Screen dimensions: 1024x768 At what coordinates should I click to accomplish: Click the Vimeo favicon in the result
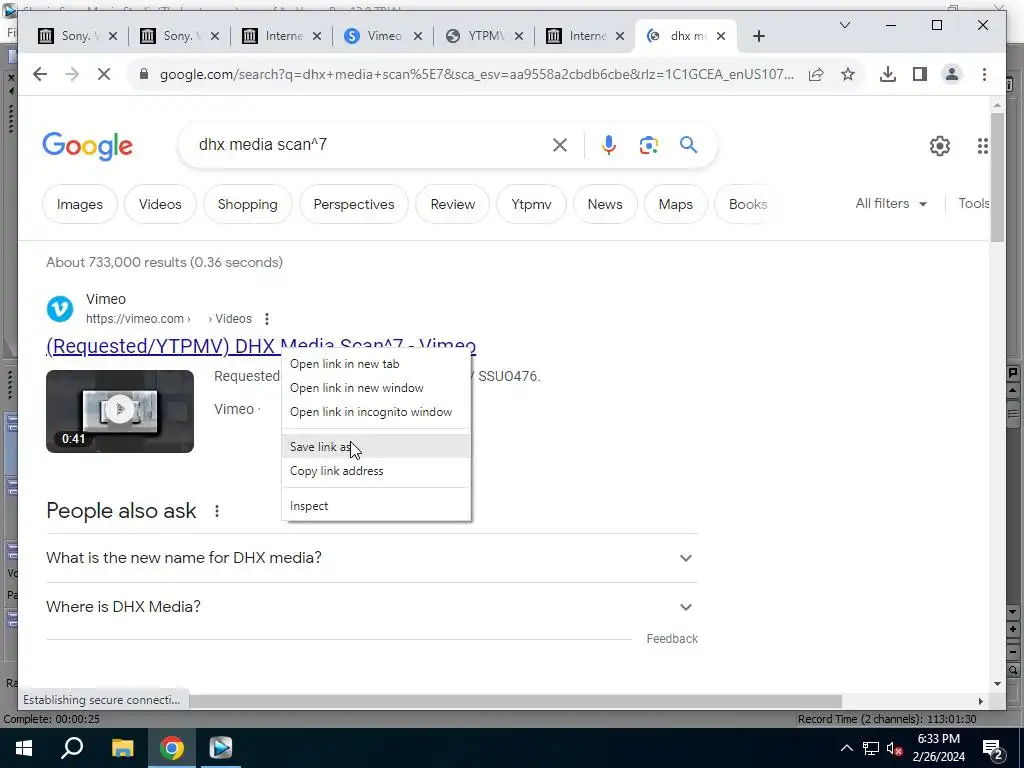tap(59, 309)
